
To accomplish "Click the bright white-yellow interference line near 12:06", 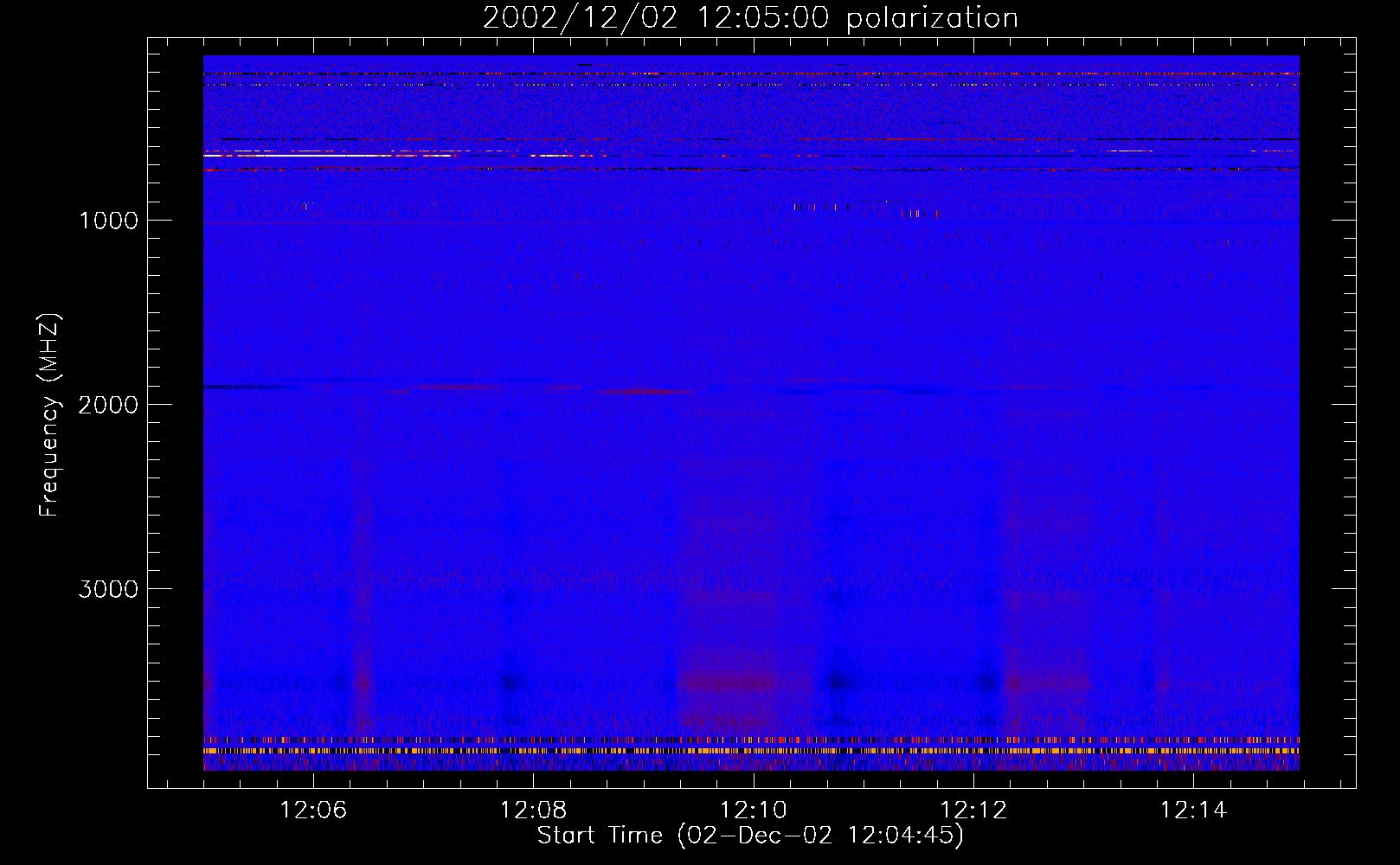I will tap(329, 156).
